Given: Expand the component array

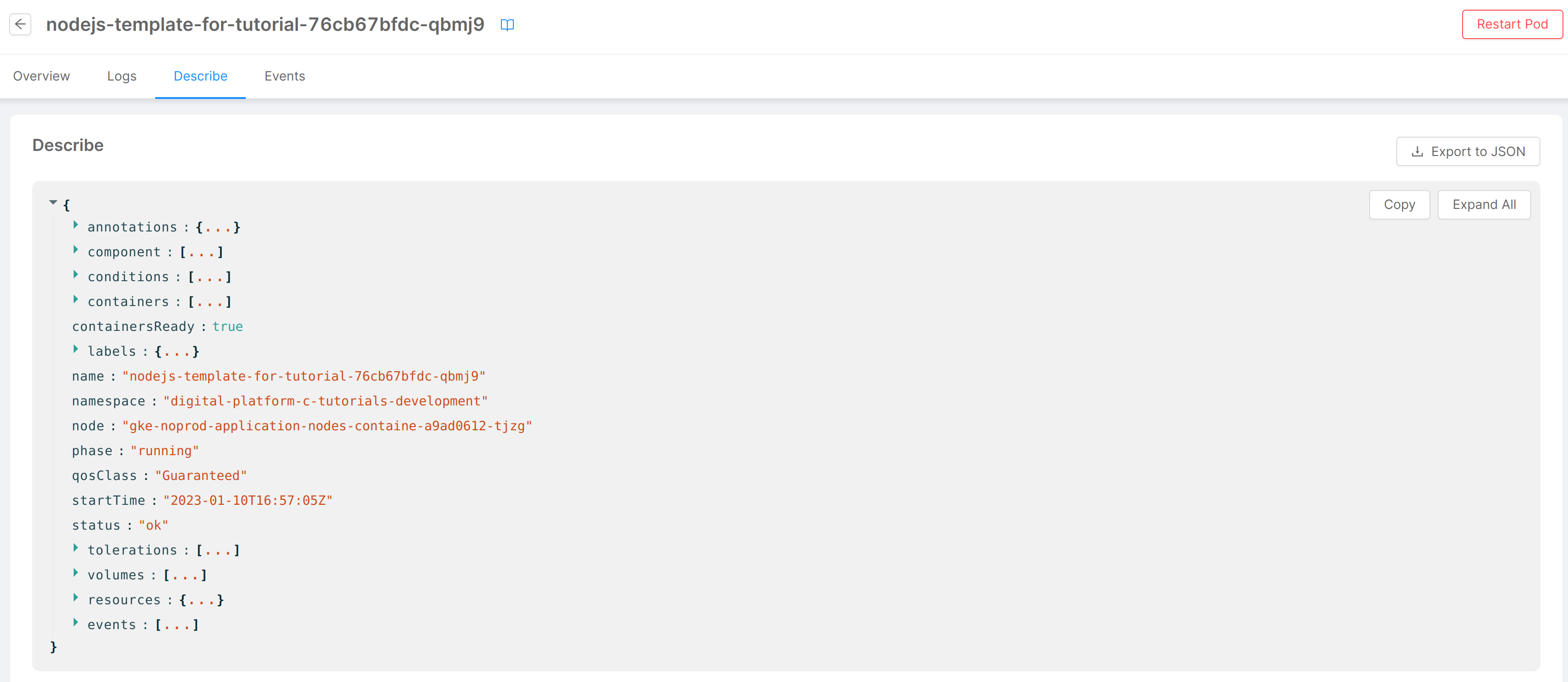Looking at the screenshot, I should [x=76, y=250].
